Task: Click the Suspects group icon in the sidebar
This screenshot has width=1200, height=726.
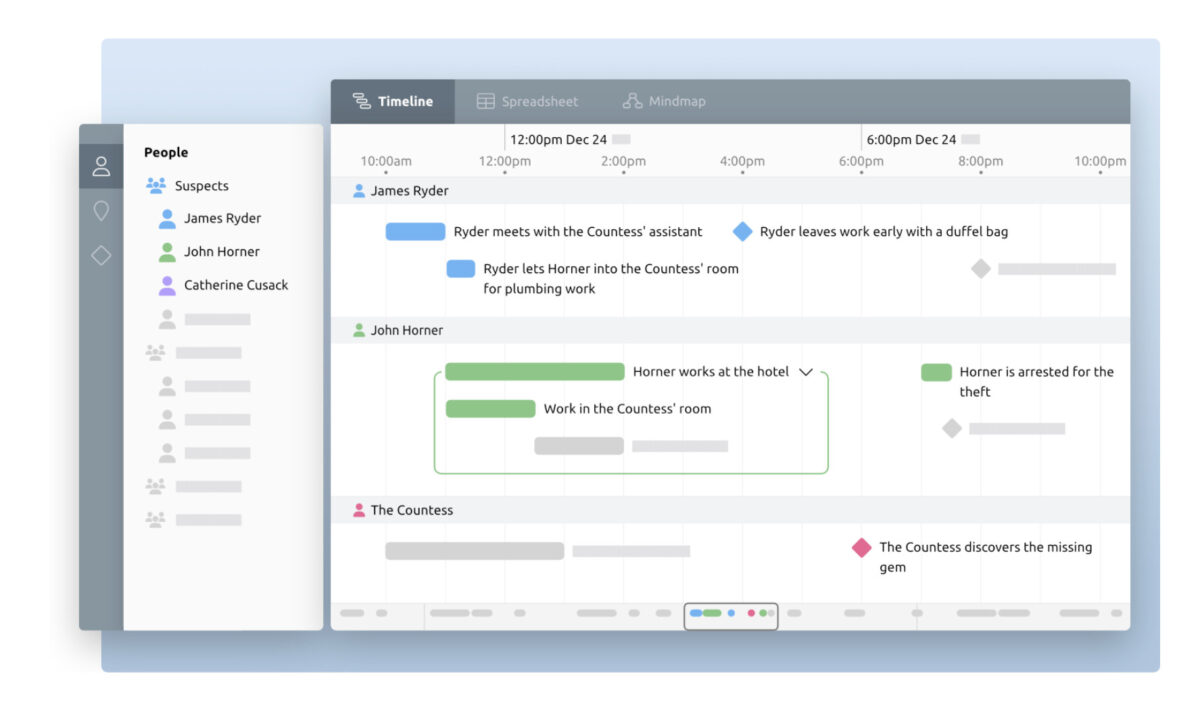Action: point(156,185)
